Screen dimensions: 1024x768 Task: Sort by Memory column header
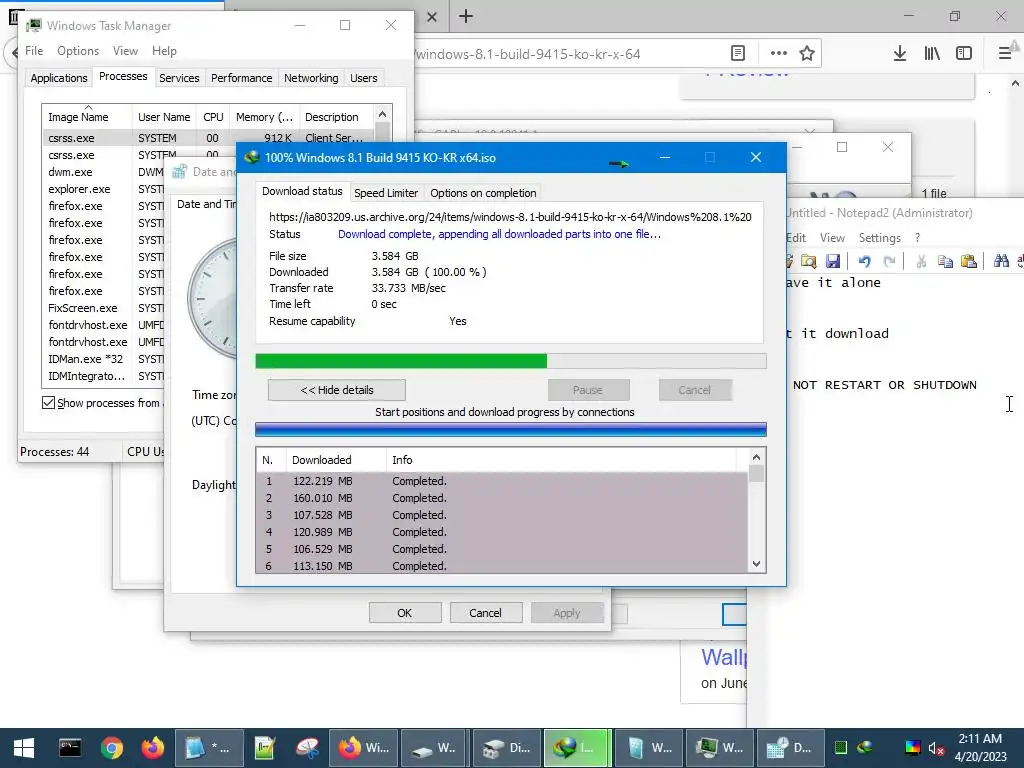click(x=264, y=117)
